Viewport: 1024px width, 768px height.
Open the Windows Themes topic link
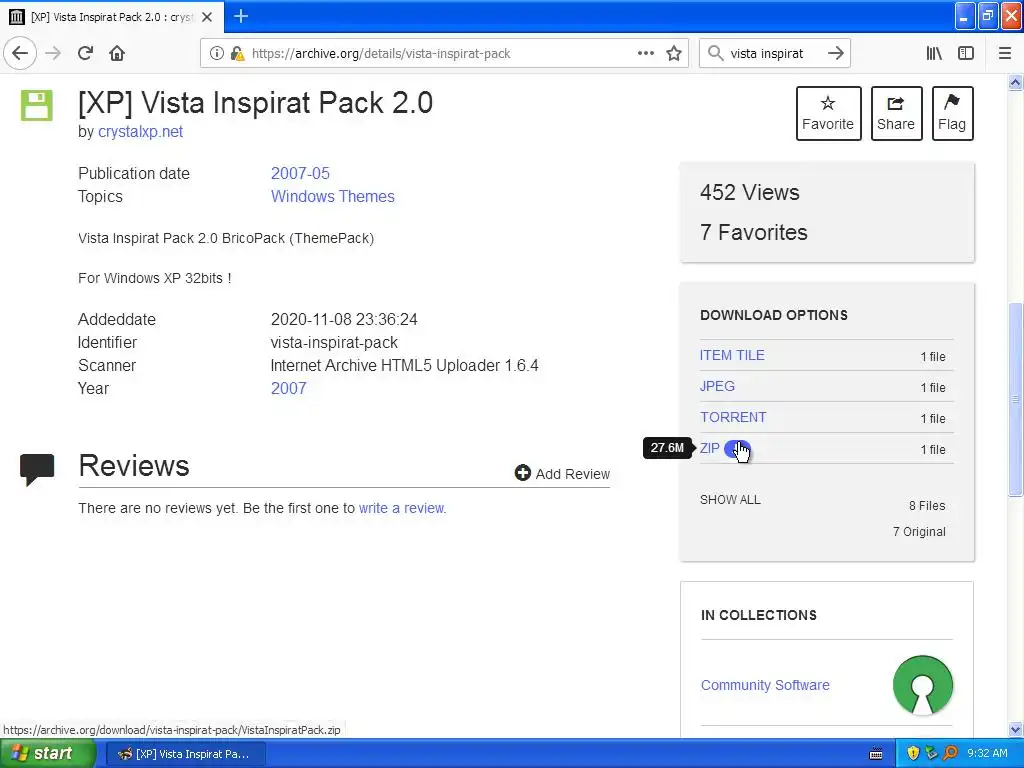pos(332,197)
